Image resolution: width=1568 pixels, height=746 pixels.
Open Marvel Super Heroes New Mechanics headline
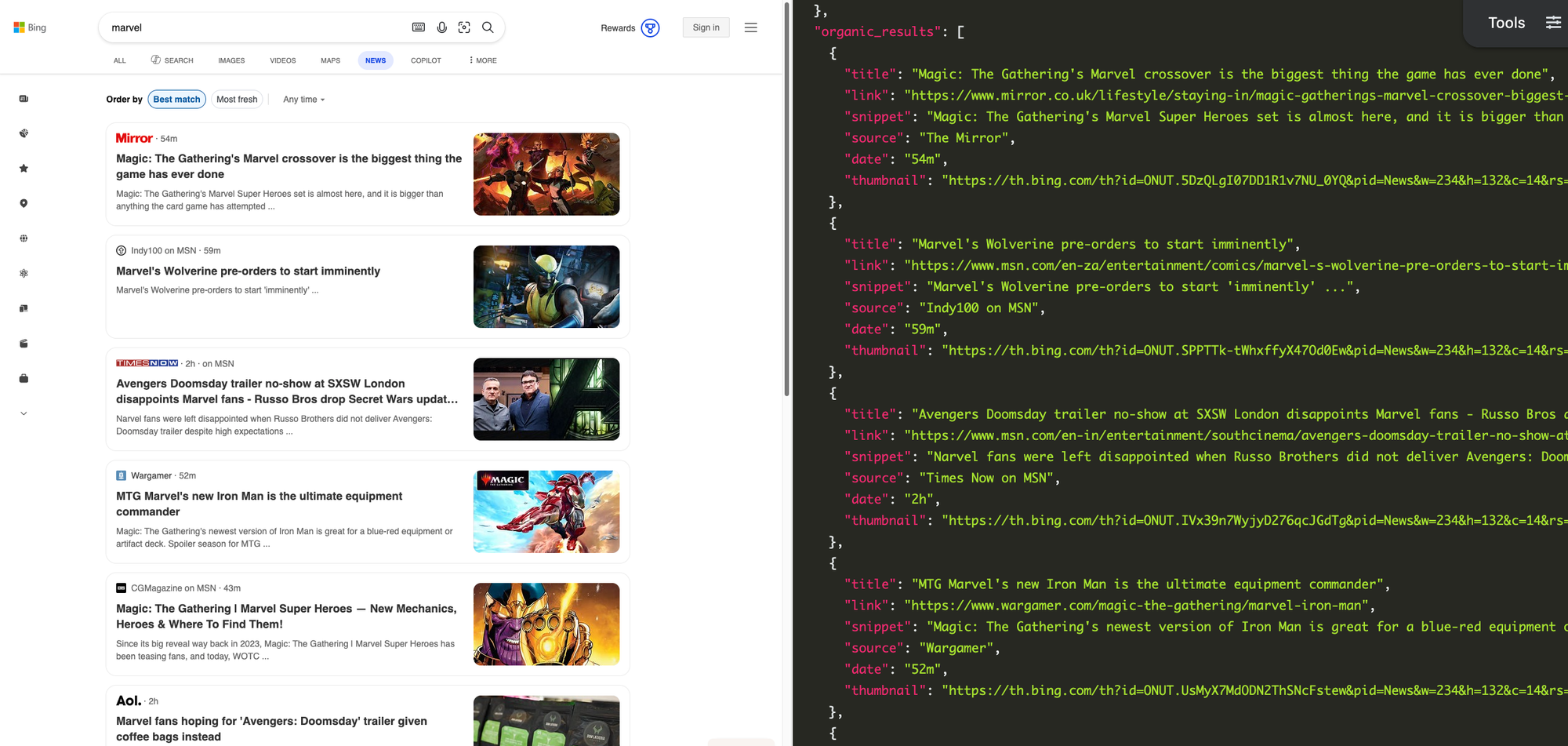point(286,617)
